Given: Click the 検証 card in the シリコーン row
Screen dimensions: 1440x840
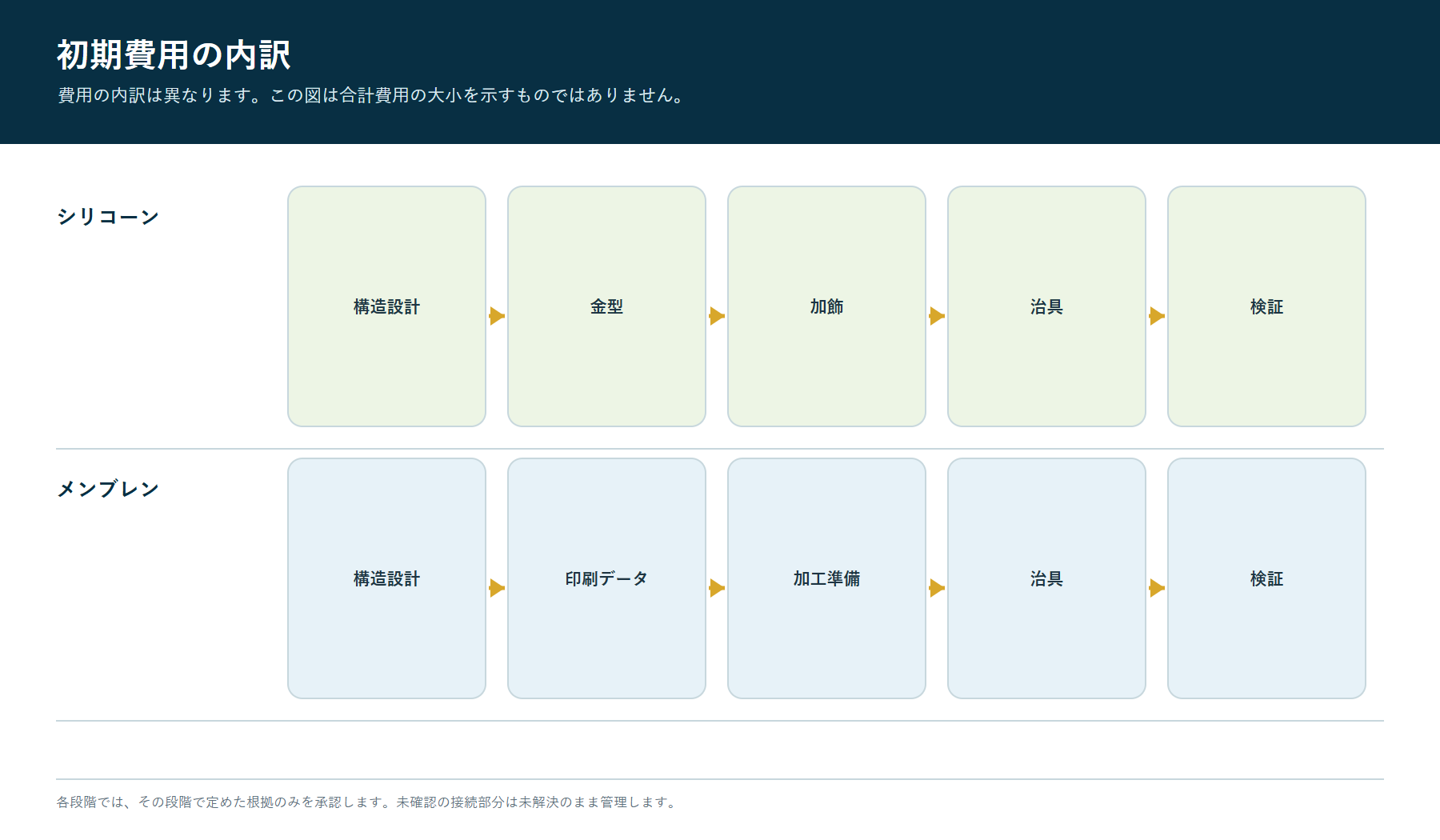Looking at the screenshot, I should pyautogui.click(x=1267, y=306).
